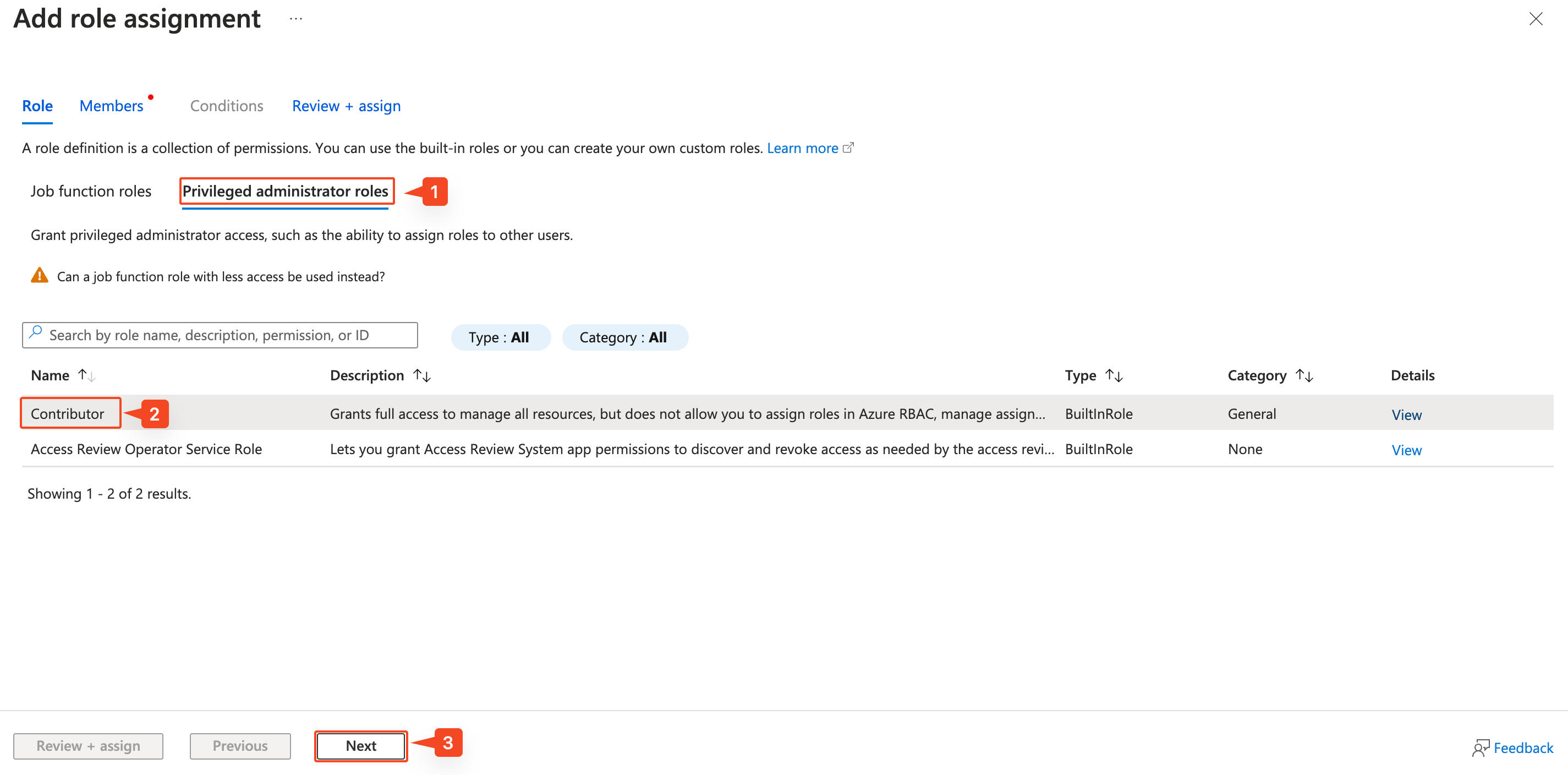The height and width of the screenshot is (775, 1568).
Task: Select Privileged administrator roles tab
Action: 286,191
